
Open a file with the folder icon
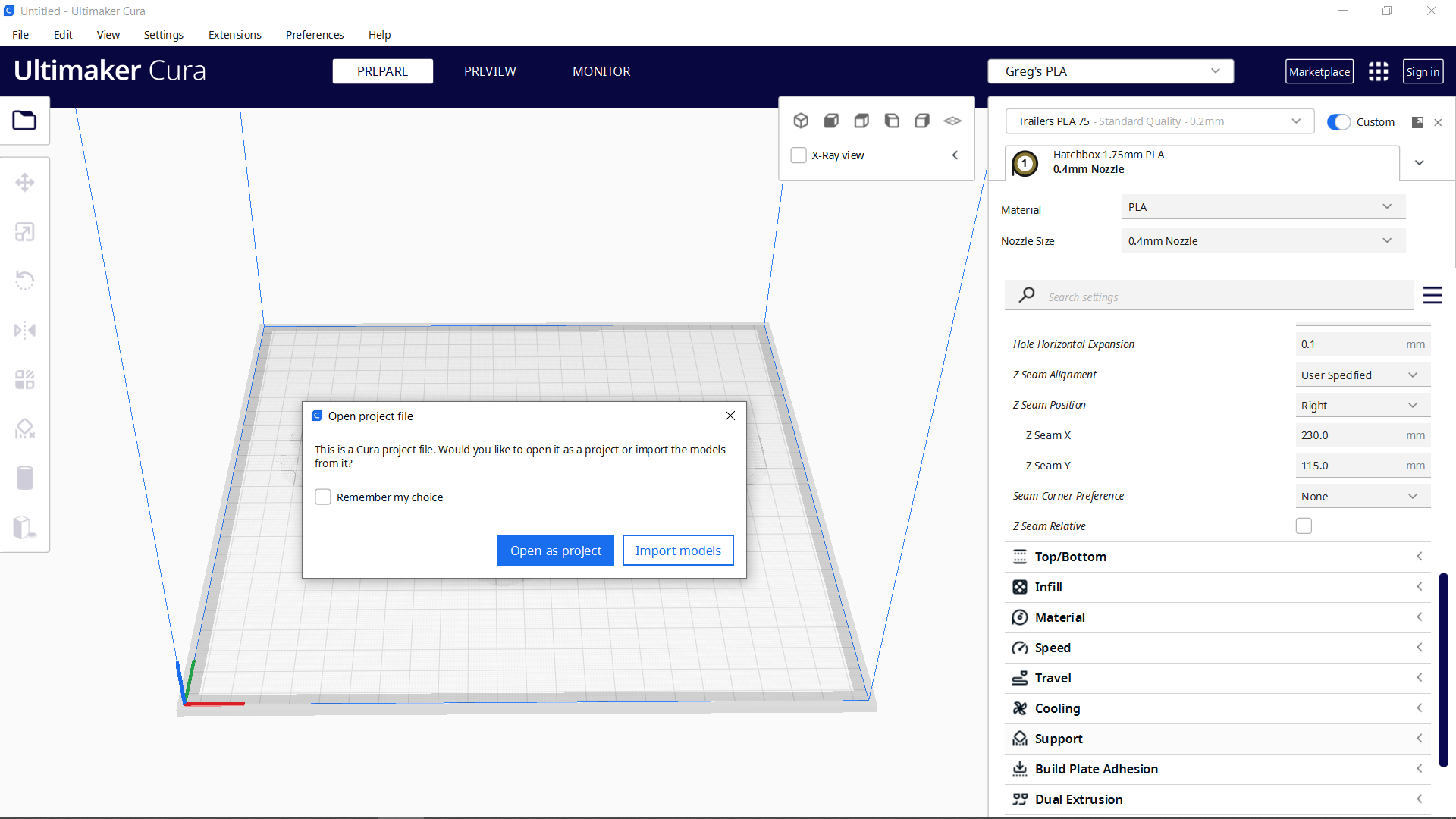click(25, 120)
